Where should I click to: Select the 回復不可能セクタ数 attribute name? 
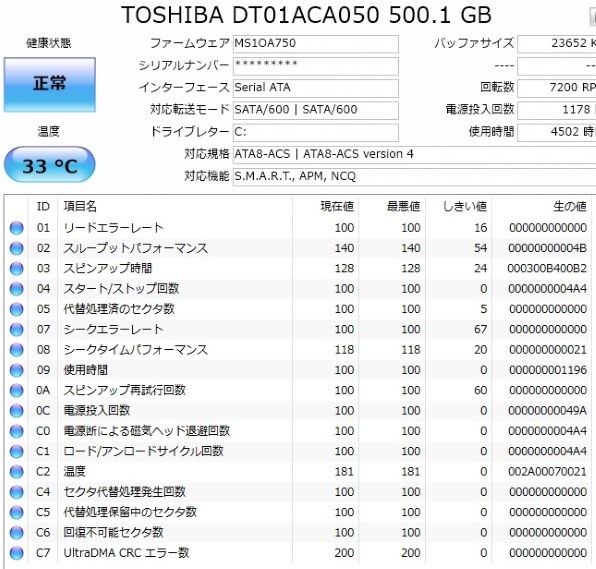[113, 533]
